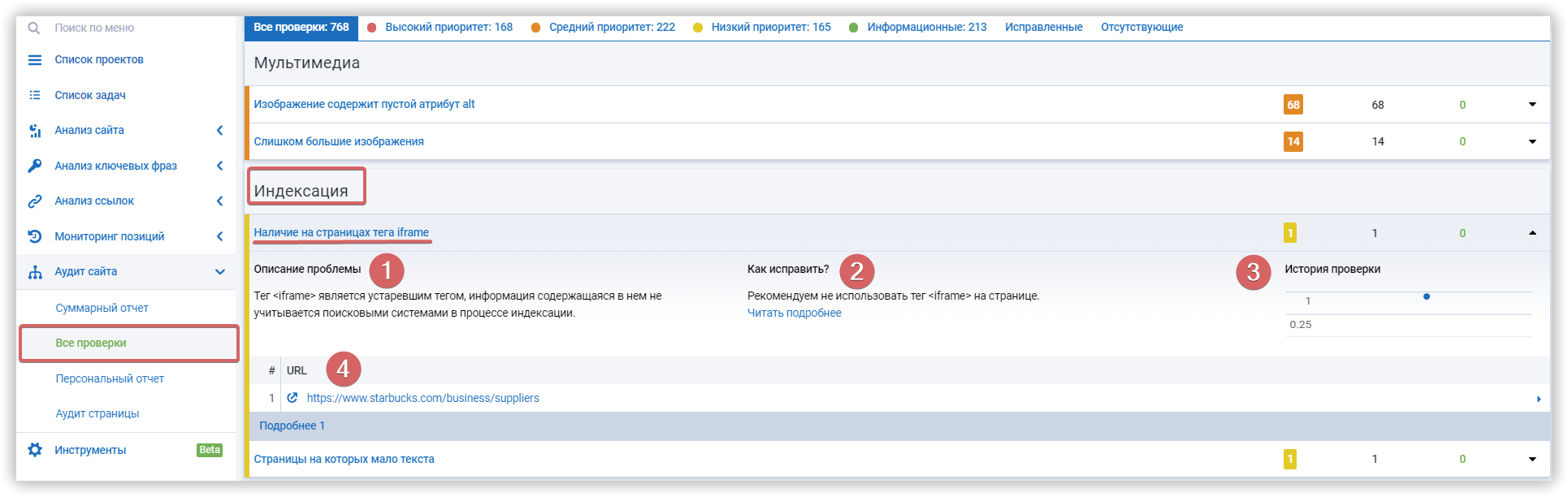Screen dimensions: 1568x497
Task: Click Читать подробнее link
Action: click(x=795, y=313)
